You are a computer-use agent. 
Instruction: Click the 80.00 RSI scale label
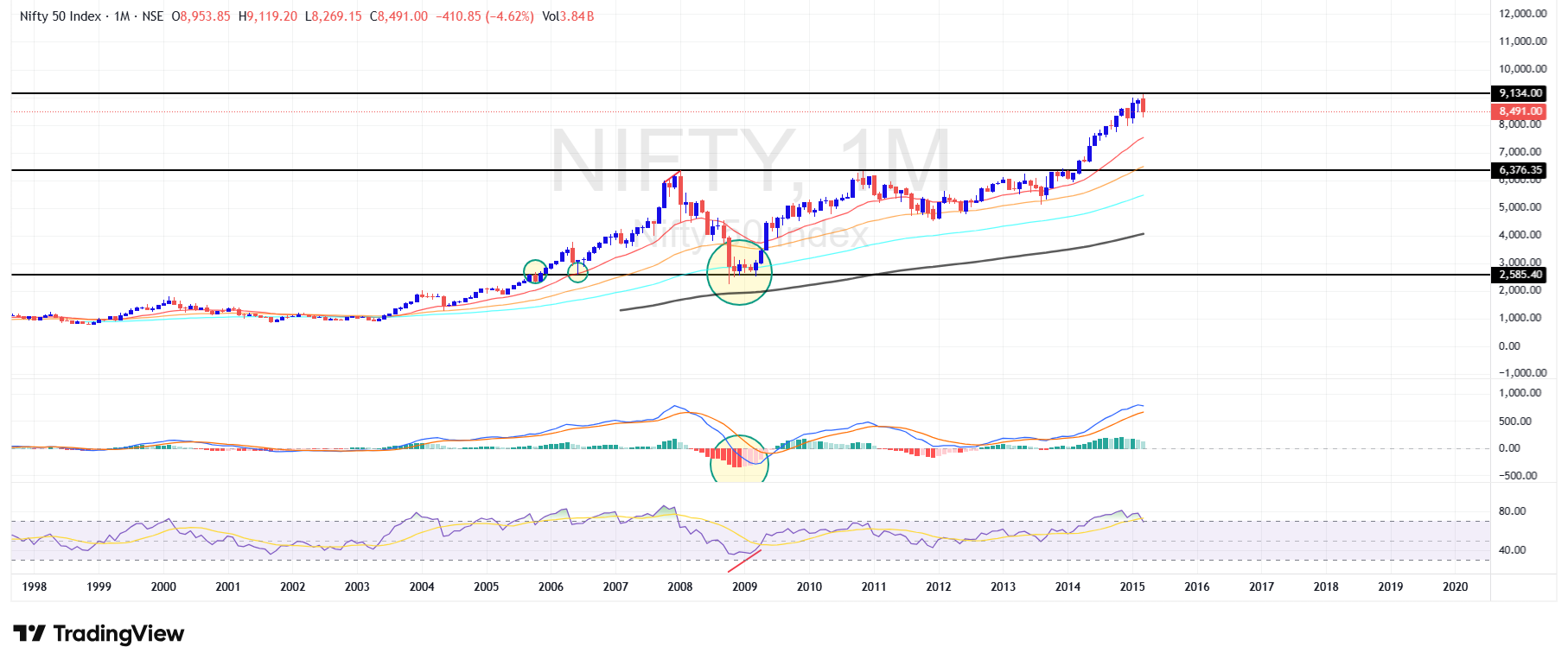pos(1512,511)
